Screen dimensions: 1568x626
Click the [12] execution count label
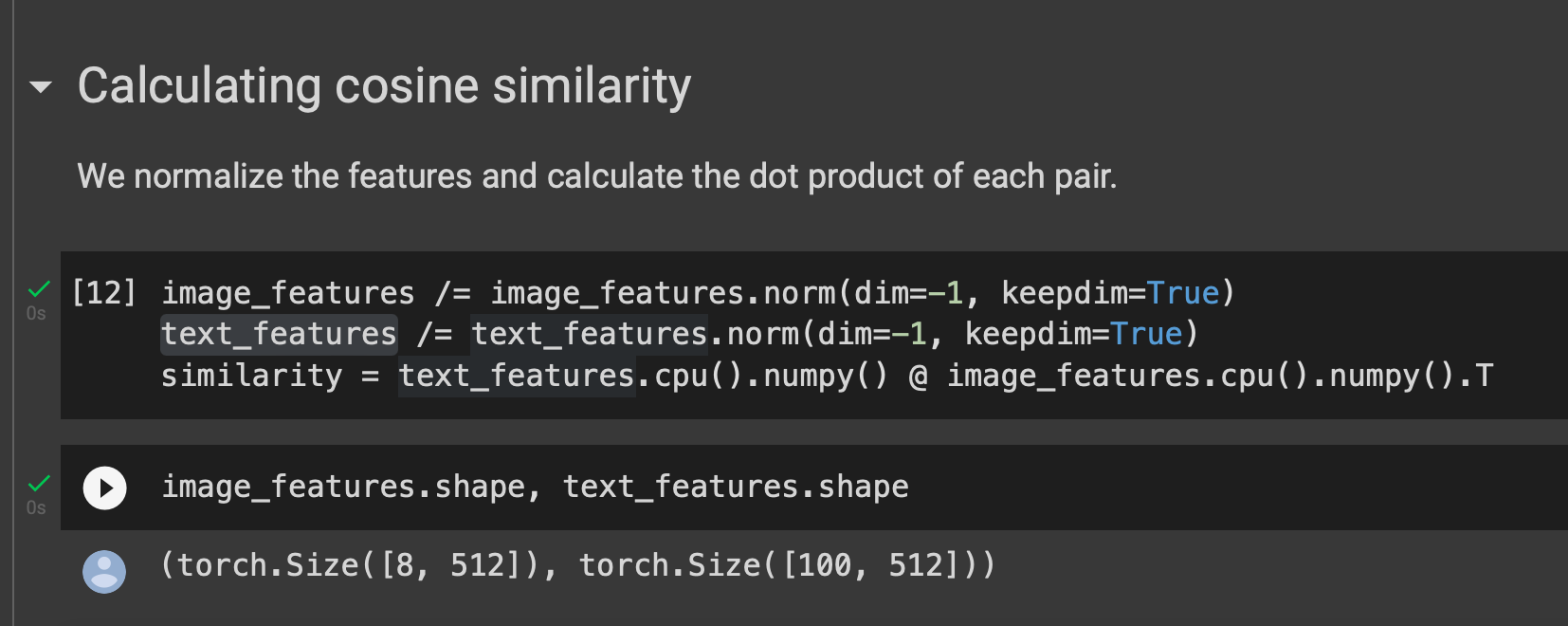point(103,293)
